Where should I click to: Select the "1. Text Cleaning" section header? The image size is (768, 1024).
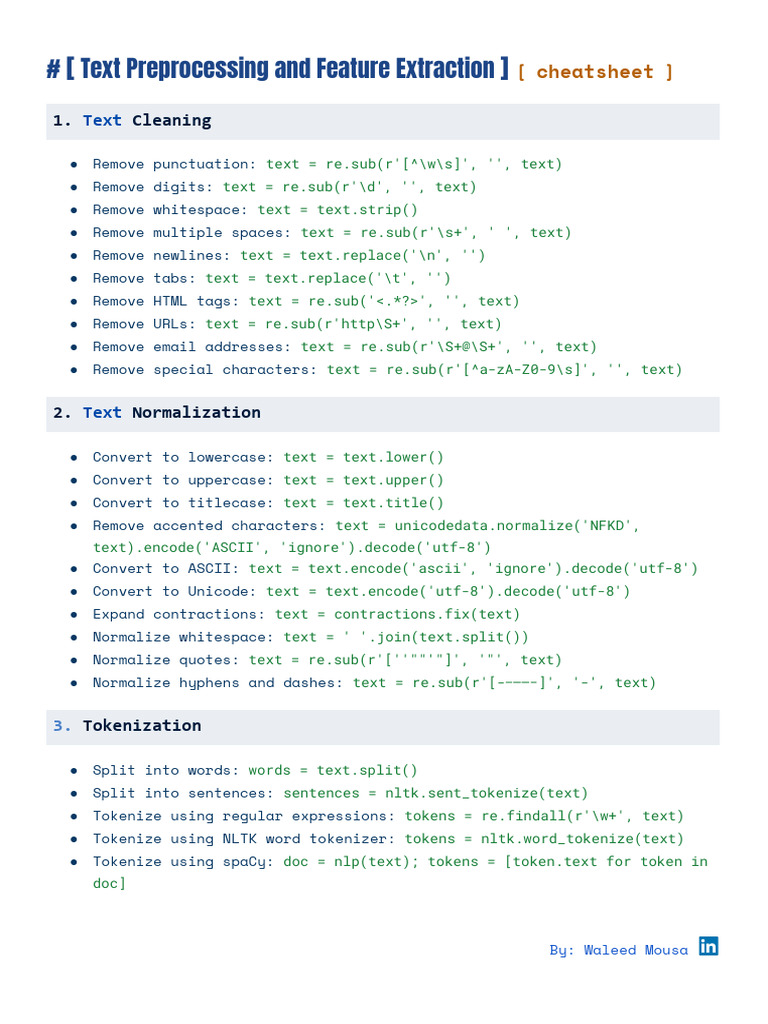132,121
